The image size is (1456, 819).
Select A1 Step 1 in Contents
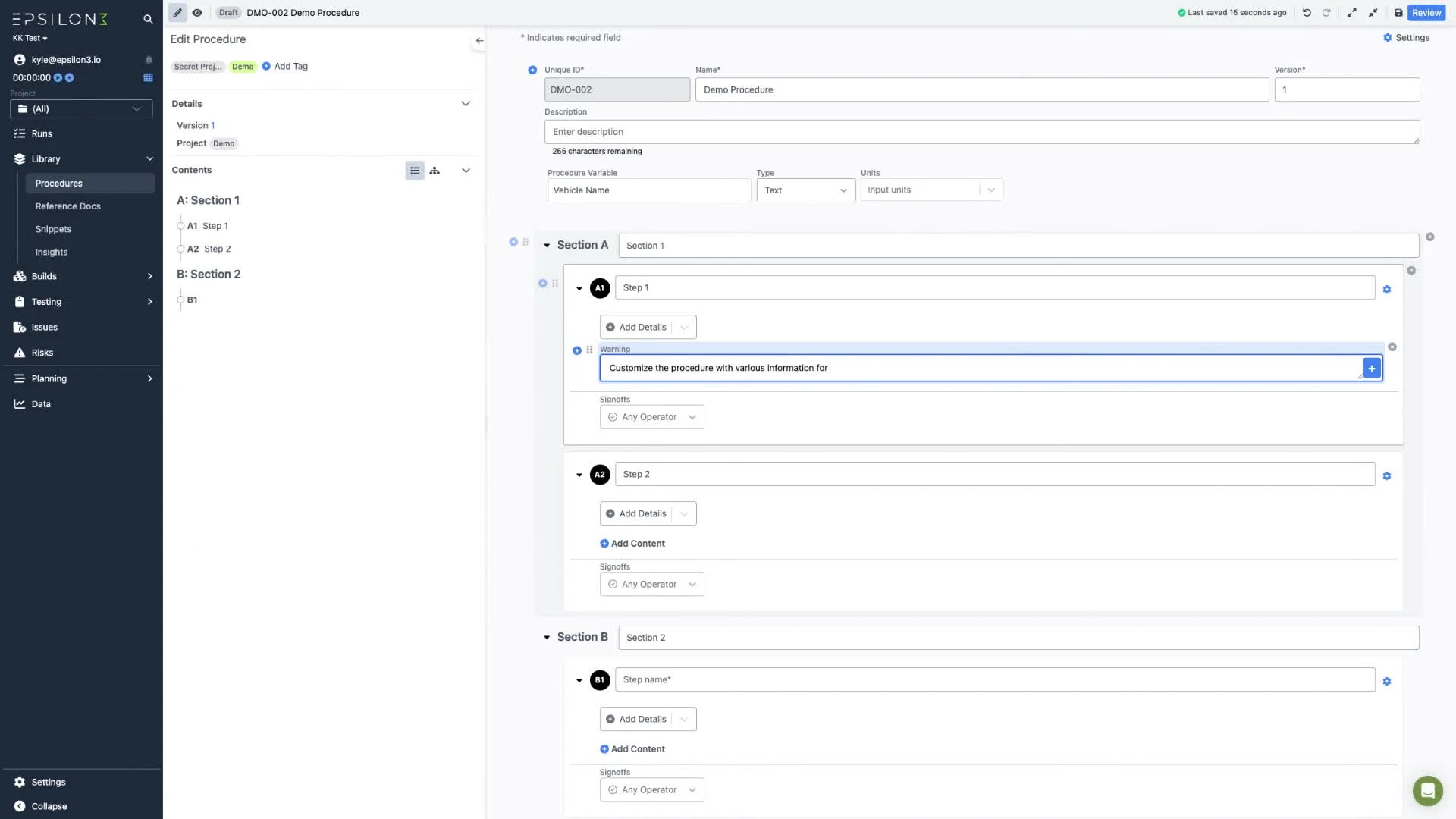pyautogui.click(x=208, y=226)
